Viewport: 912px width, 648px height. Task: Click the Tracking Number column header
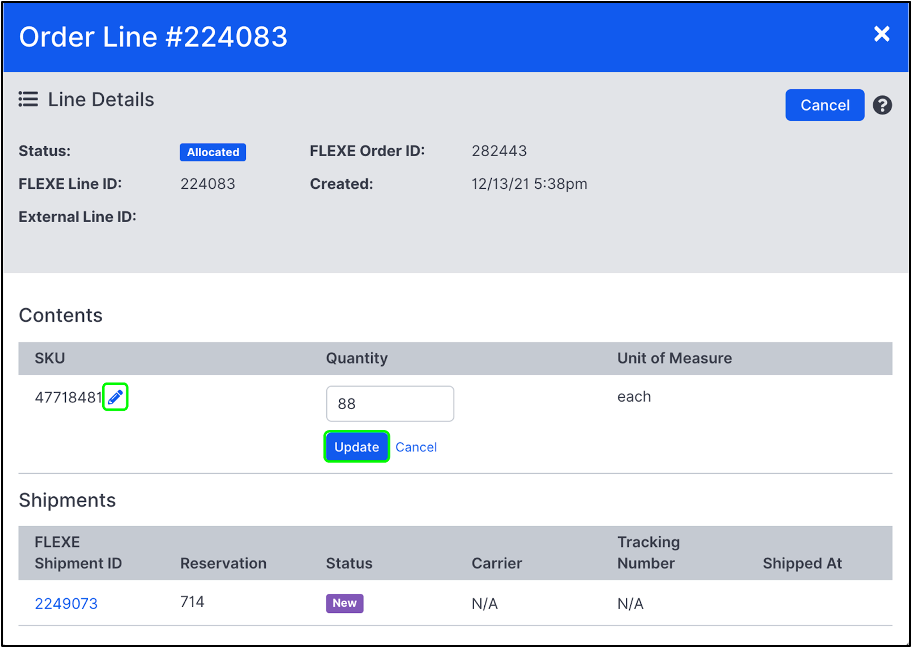pos(649,553)
